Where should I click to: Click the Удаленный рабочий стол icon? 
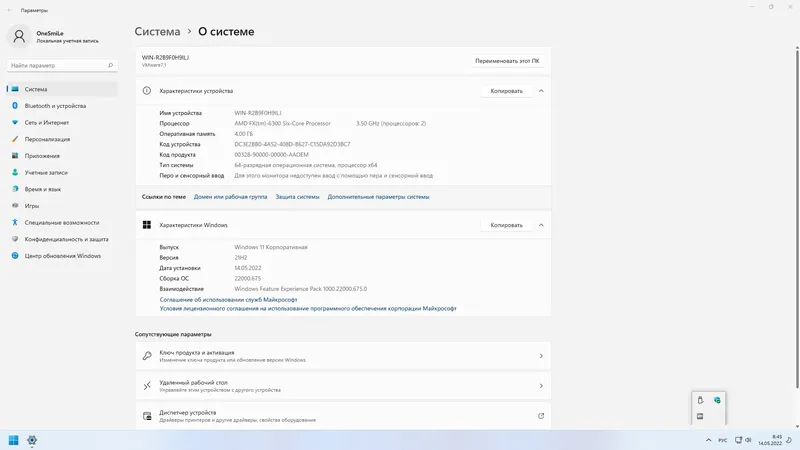point(147,386)
